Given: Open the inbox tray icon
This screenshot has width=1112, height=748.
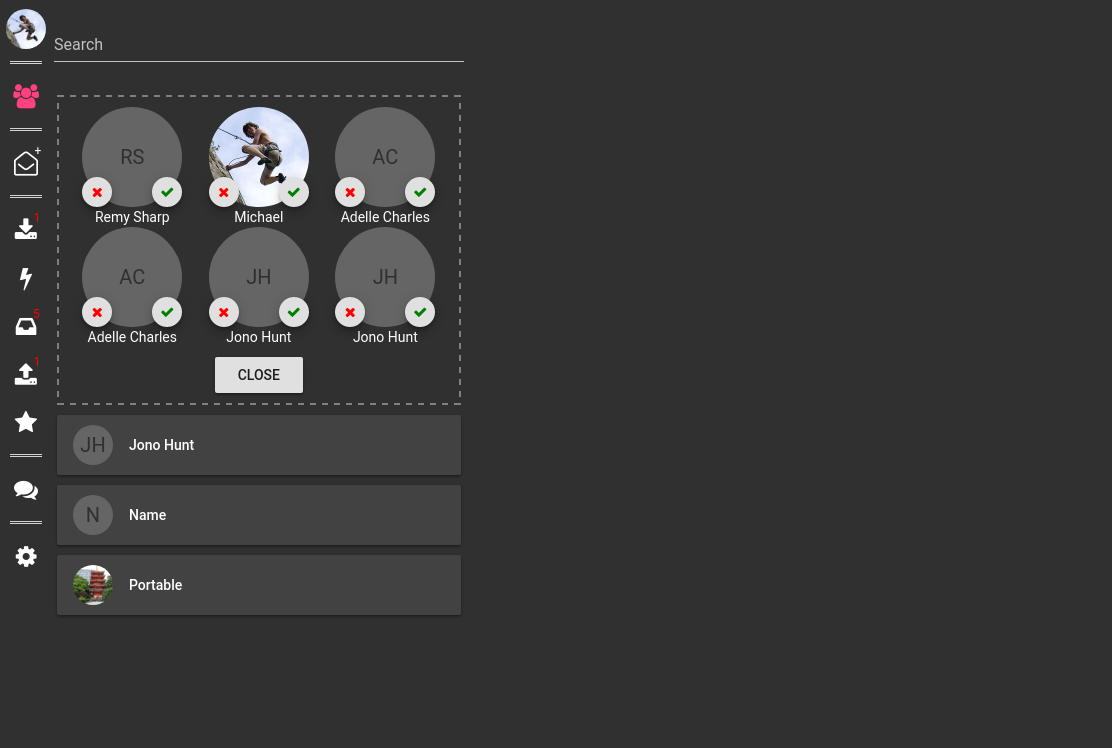Looking at the screenshot, I should coord(26,325).
